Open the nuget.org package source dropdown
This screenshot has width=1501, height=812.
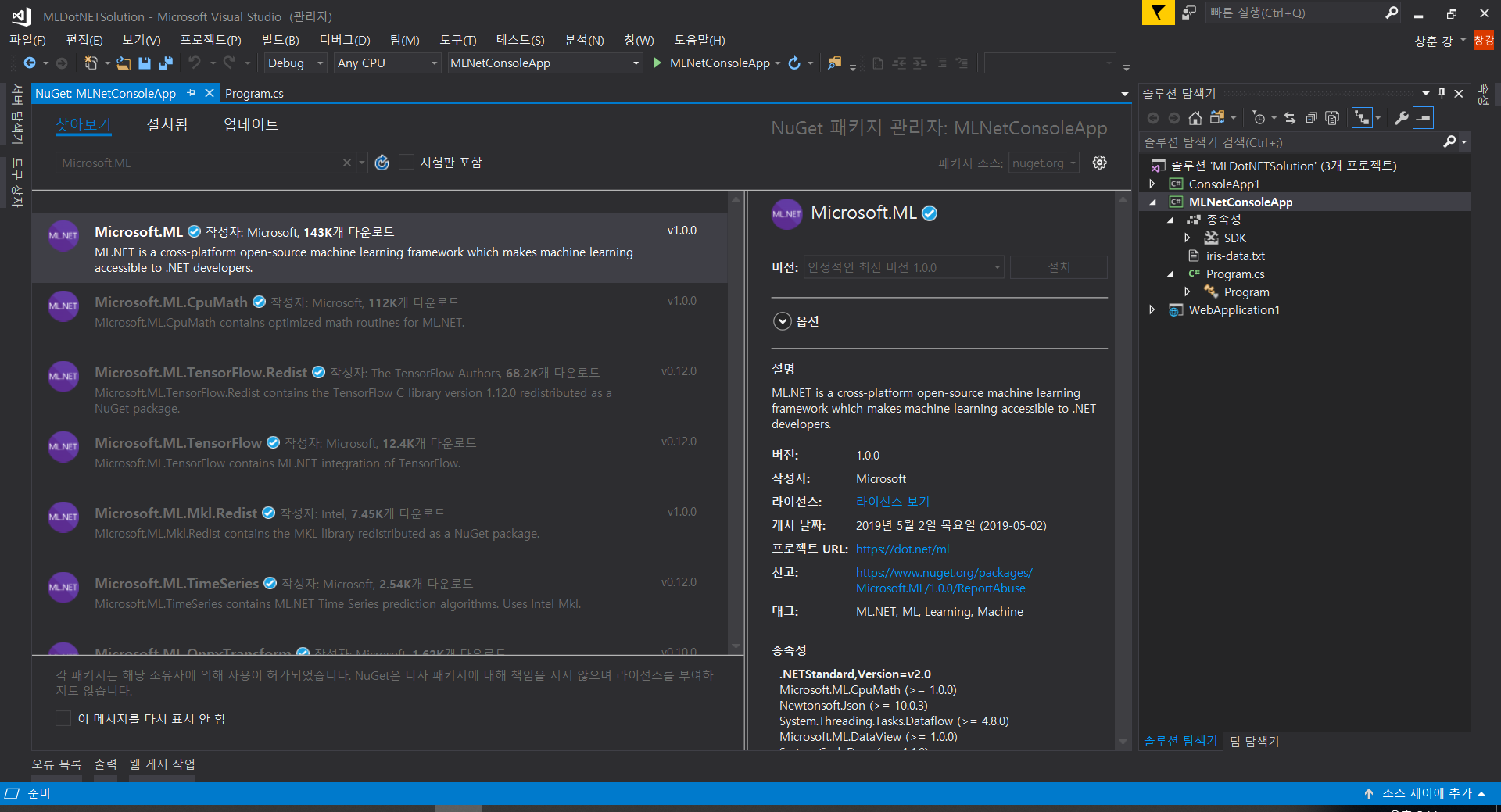(1044, 163)
